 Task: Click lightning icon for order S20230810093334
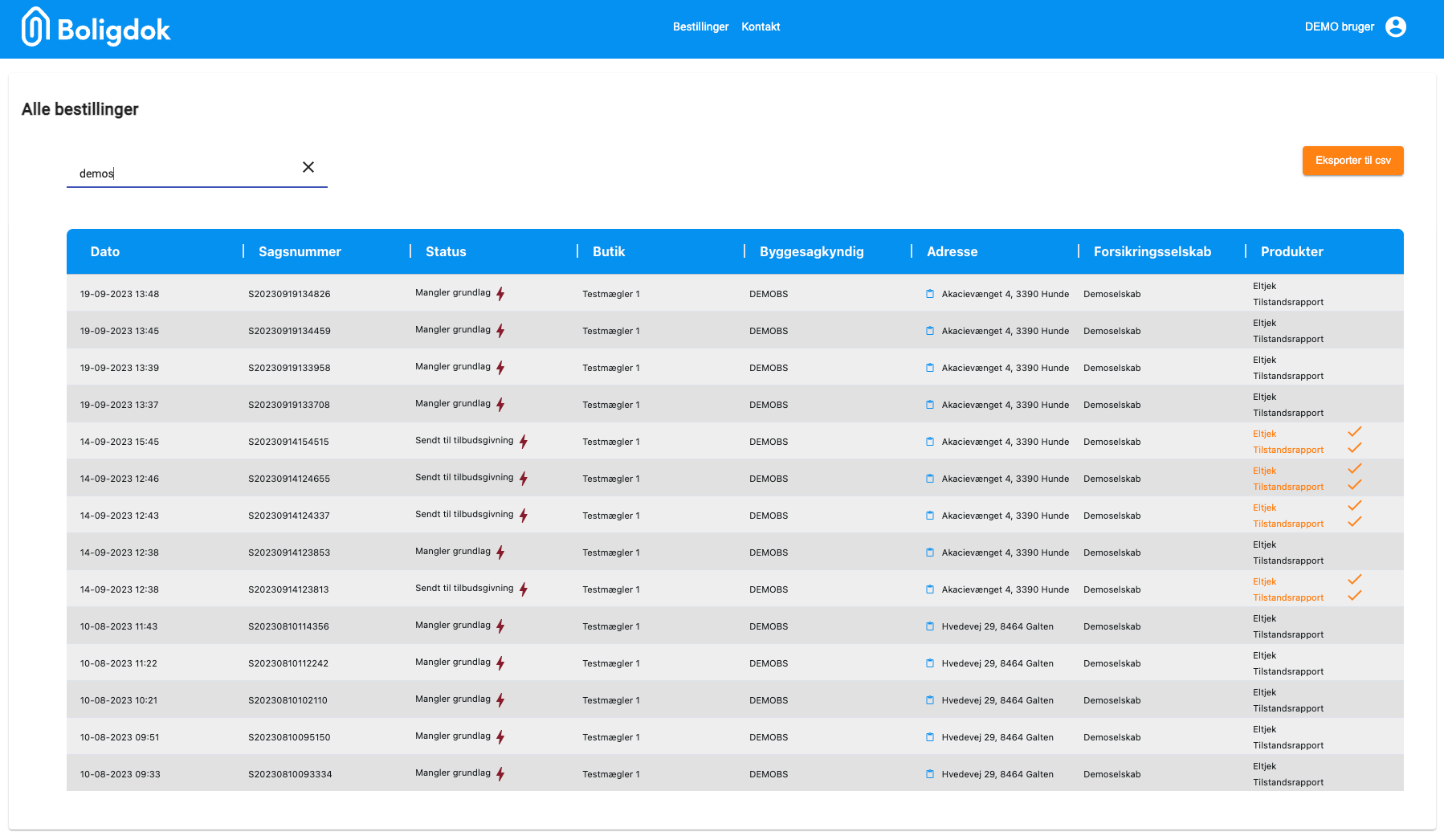coord(500,774)
